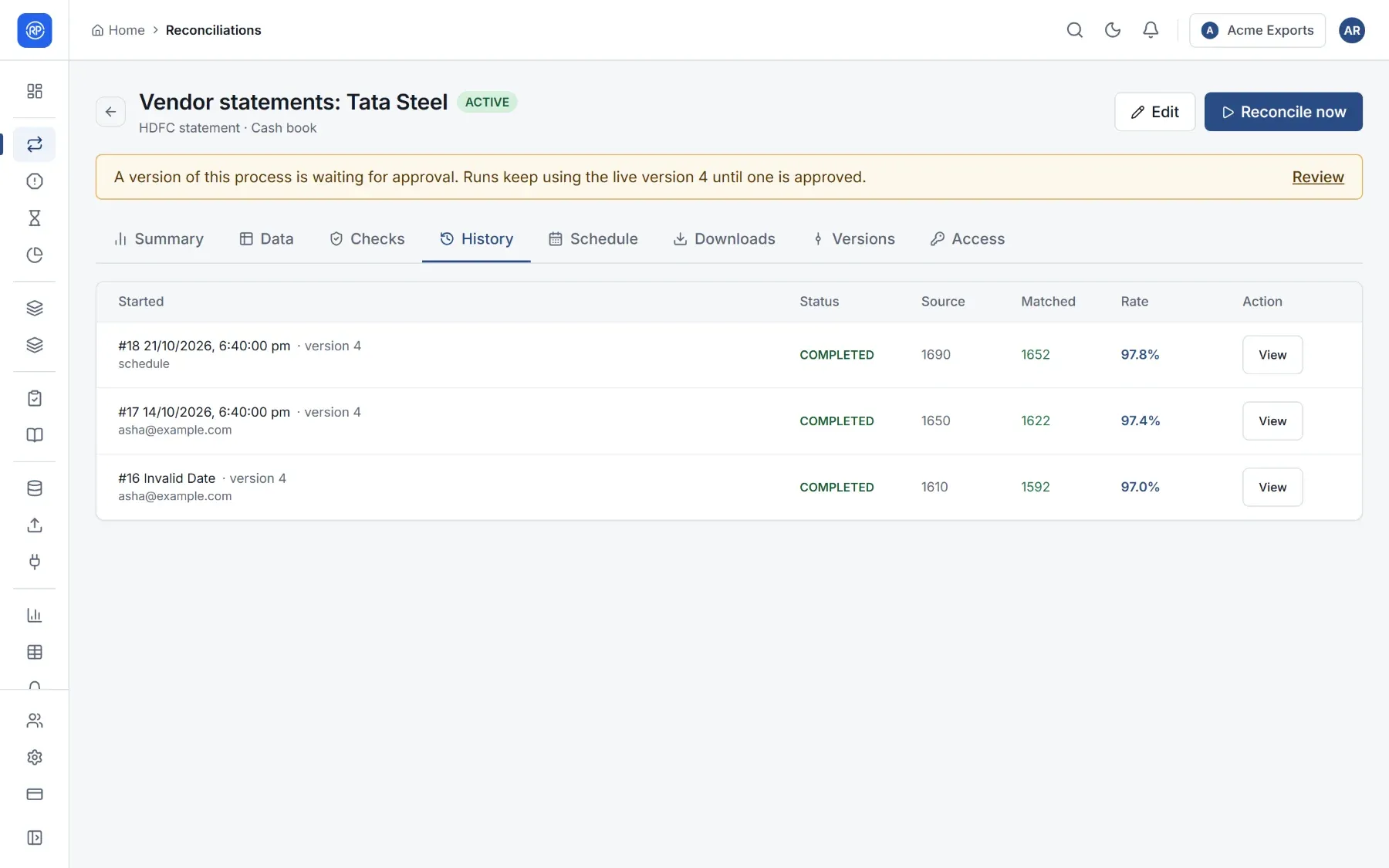Open the settings gear icon in sidebar
1389x868 pixels.
tap(35, 758)
